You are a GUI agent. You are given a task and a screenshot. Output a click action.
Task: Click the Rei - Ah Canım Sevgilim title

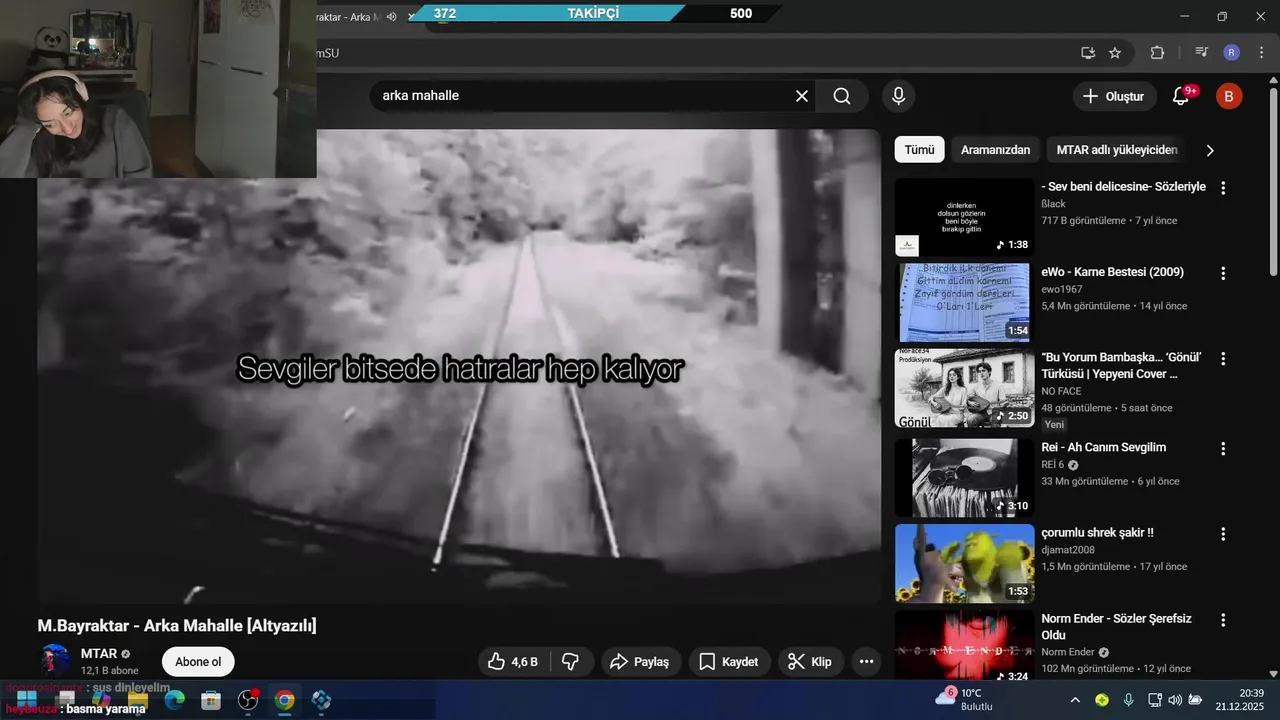pos(1103,447)
